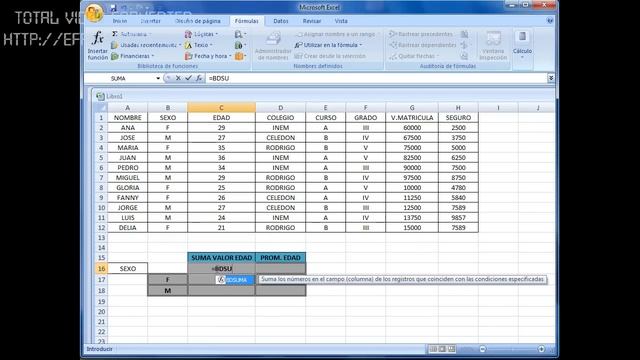Click fx icon in formula bar
This screenshot has height=360, width=640.
coord(198,78)
